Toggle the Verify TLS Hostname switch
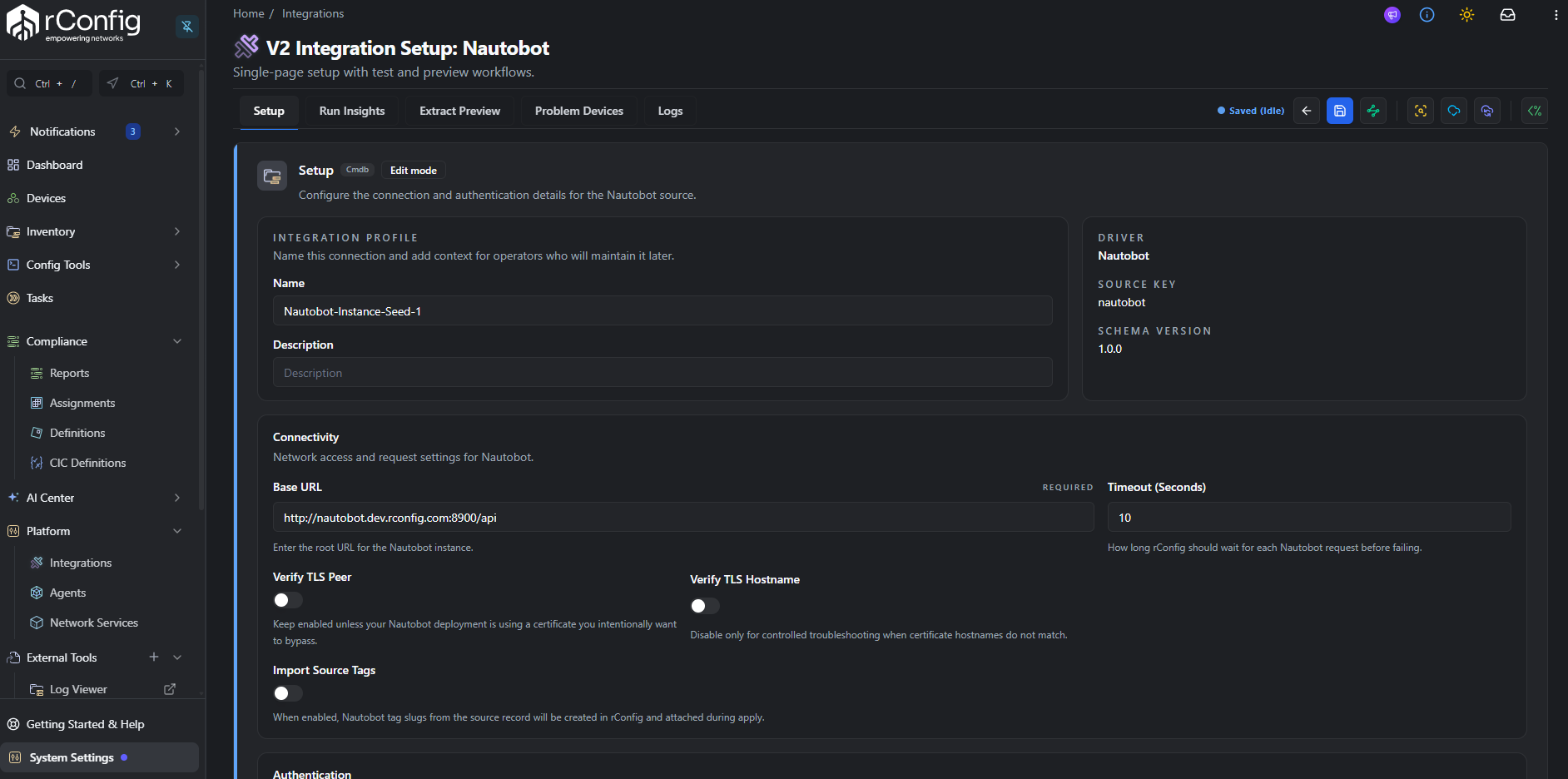Viewport: 1568px width, 779px height. [705, 606]
